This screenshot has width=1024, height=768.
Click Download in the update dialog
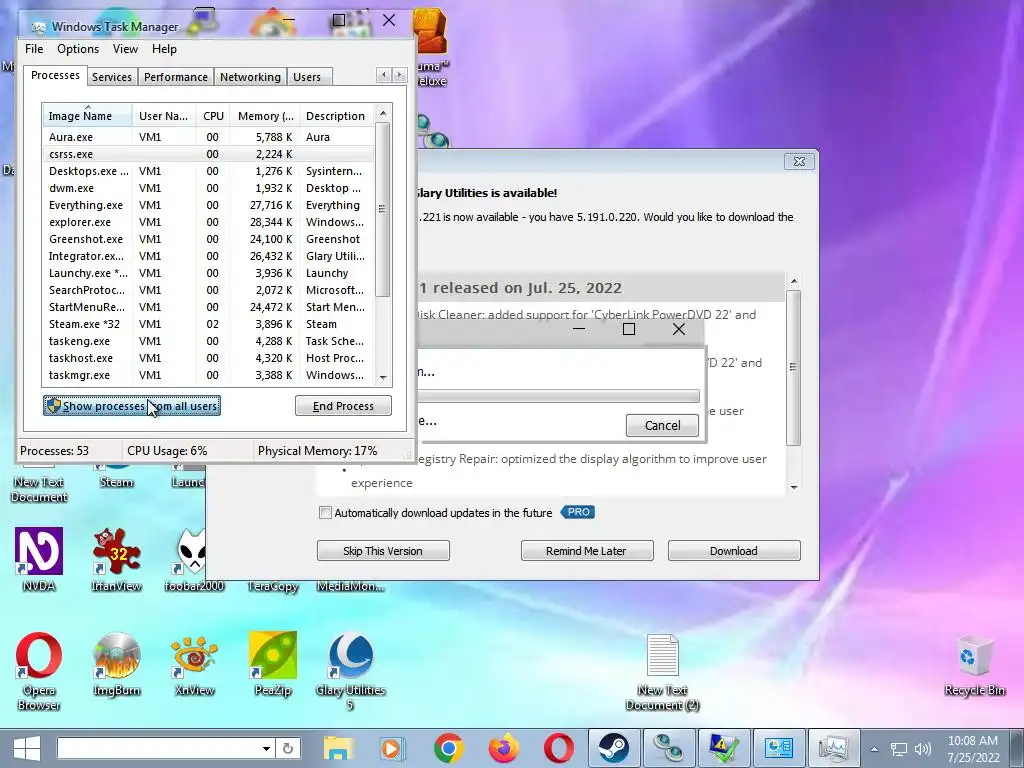734,551
